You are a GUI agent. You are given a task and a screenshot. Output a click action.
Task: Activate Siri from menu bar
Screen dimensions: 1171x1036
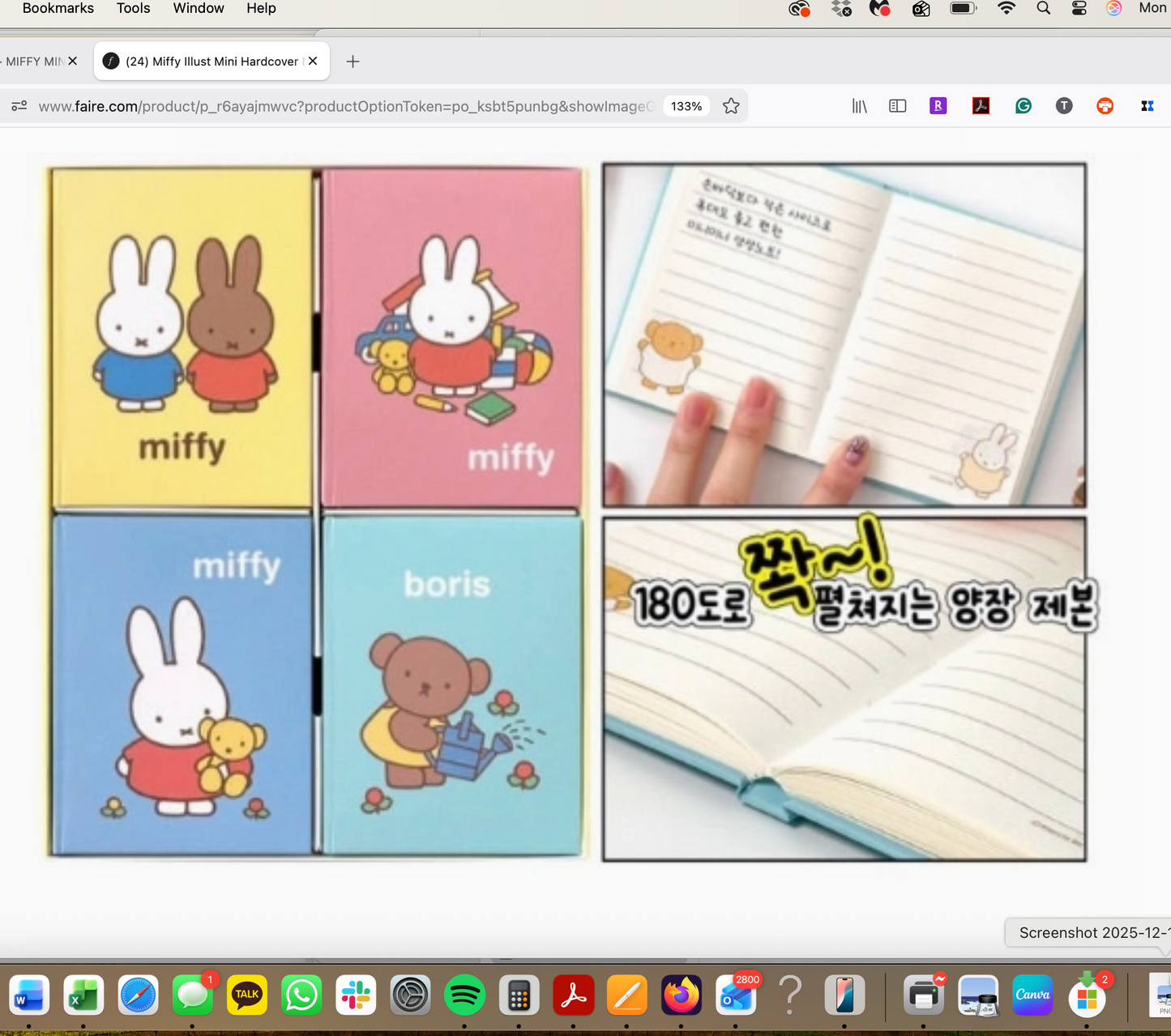point(1114,8)
